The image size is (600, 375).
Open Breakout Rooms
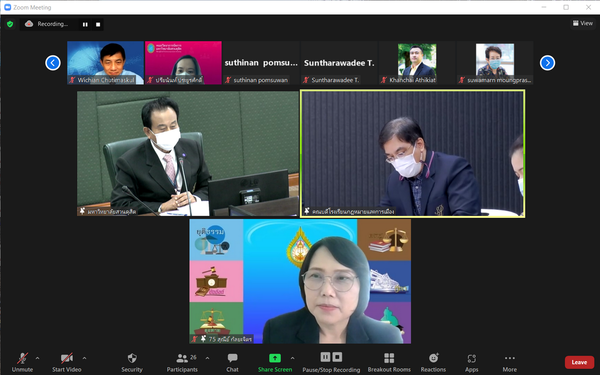click(x=389, y=362)
